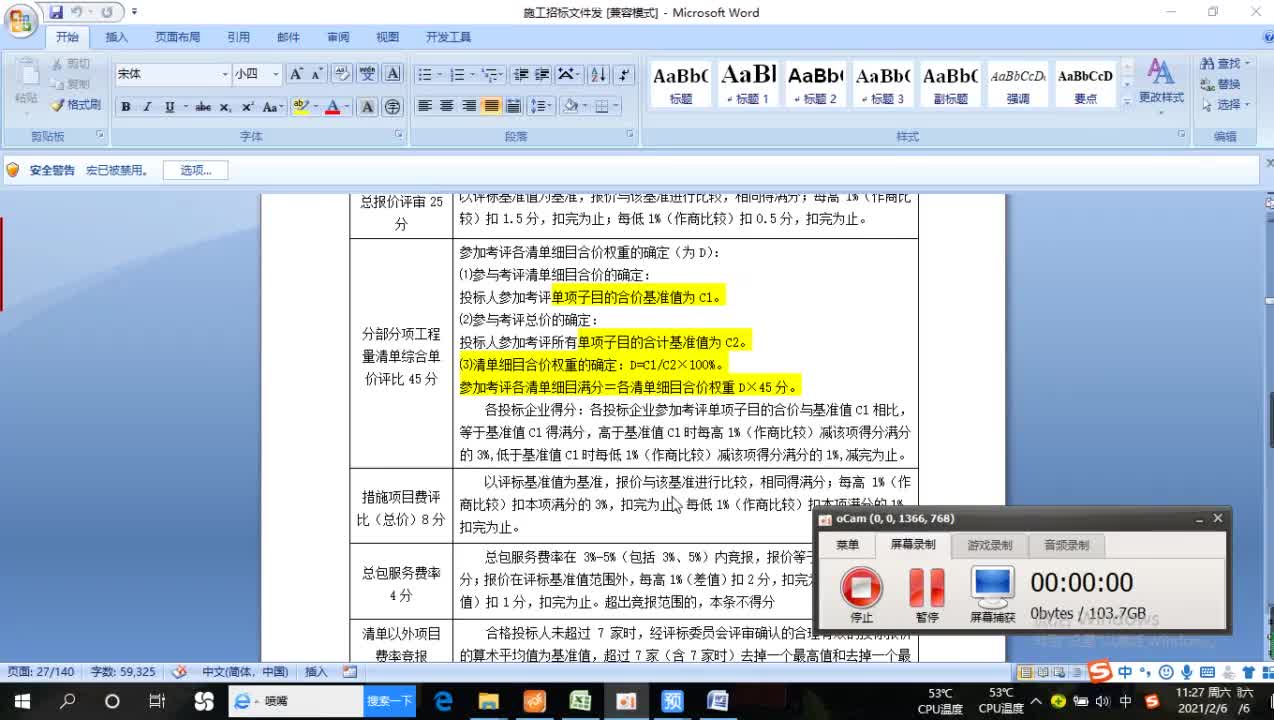1274x720 pixels.
Task: Open change case Aa dropdown
Action: click(273, 107)
